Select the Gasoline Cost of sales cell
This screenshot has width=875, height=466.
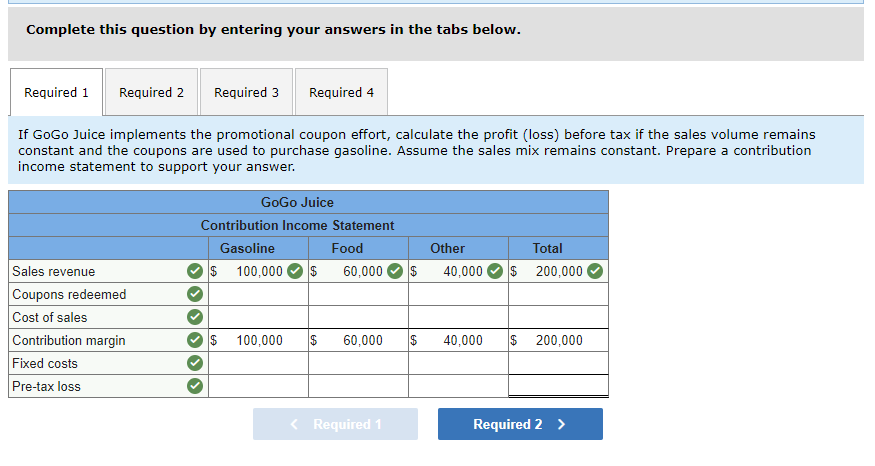[258, 317]
